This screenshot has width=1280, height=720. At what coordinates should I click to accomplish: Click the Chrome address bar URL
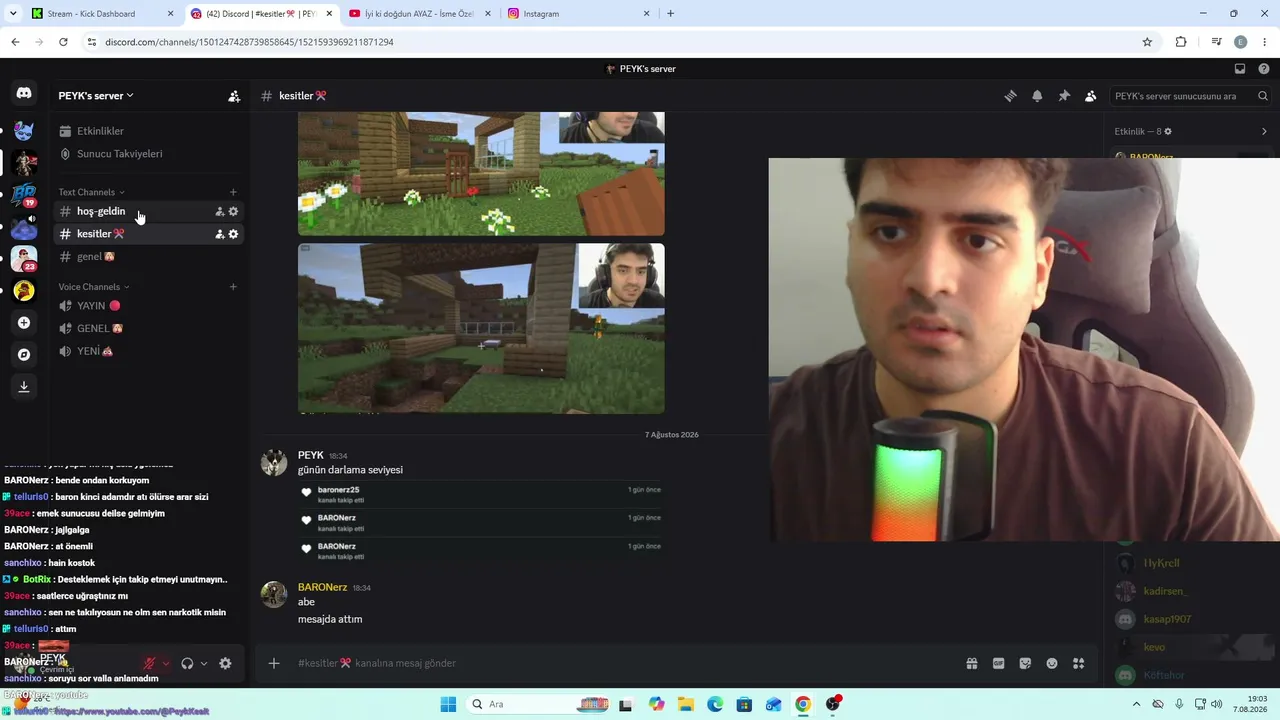tap(249, 42)
